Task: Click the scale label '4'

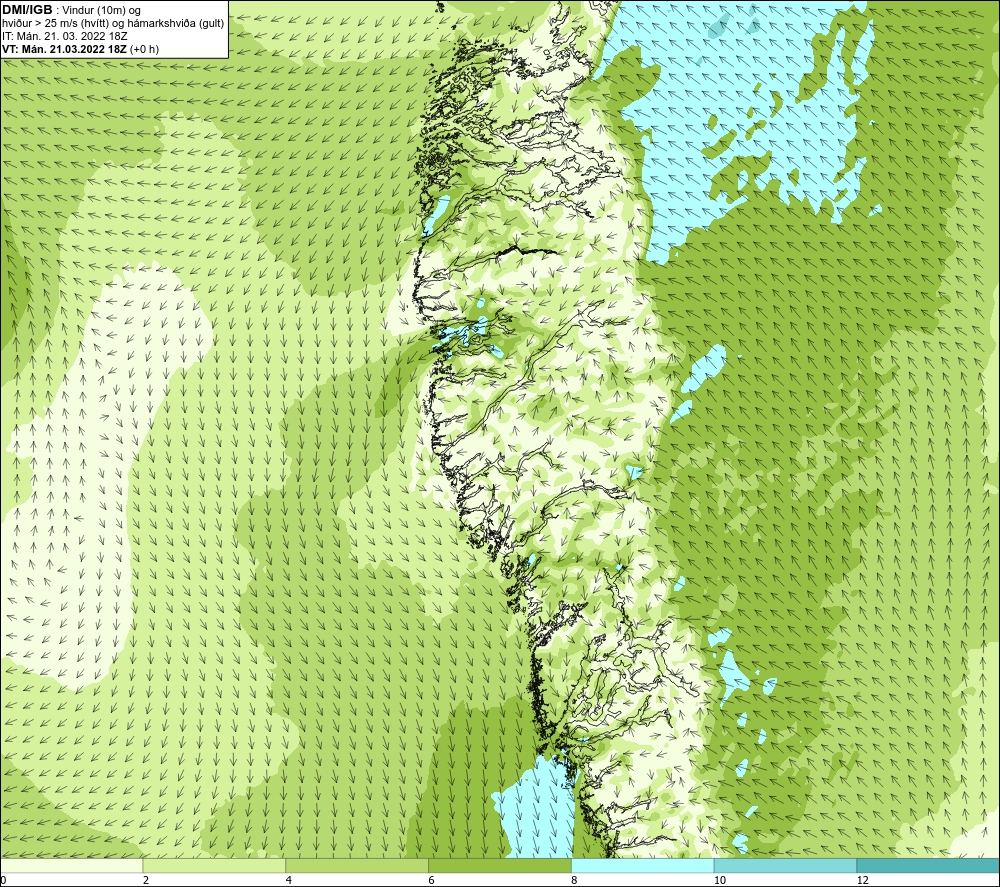Action: tap(289, 881)
